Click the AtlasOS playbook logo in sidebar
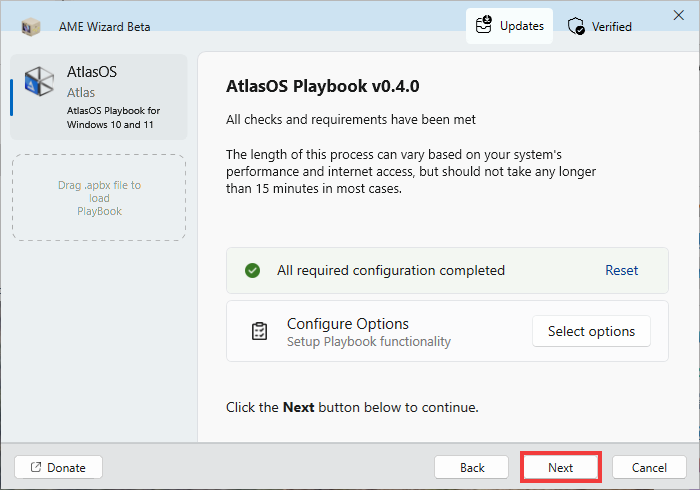 [40, 83]
